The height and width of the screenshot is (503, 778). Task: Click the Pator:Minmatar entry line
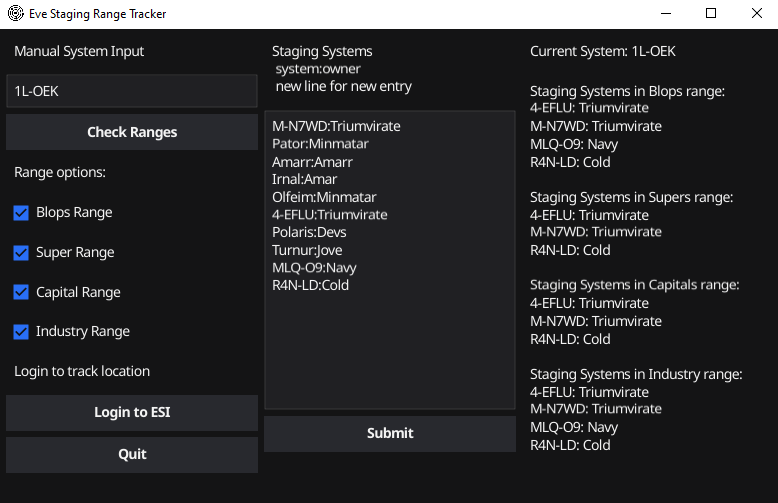point(320,144)
